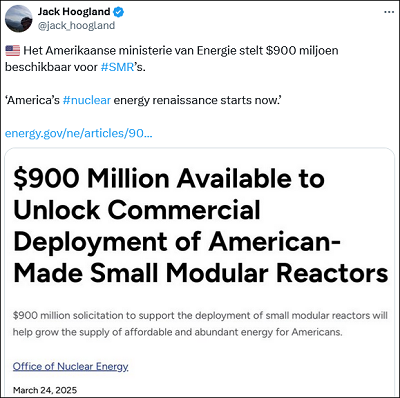
Task: Open the Jack Hoogland display name
Action: click(x=74, y=12)
